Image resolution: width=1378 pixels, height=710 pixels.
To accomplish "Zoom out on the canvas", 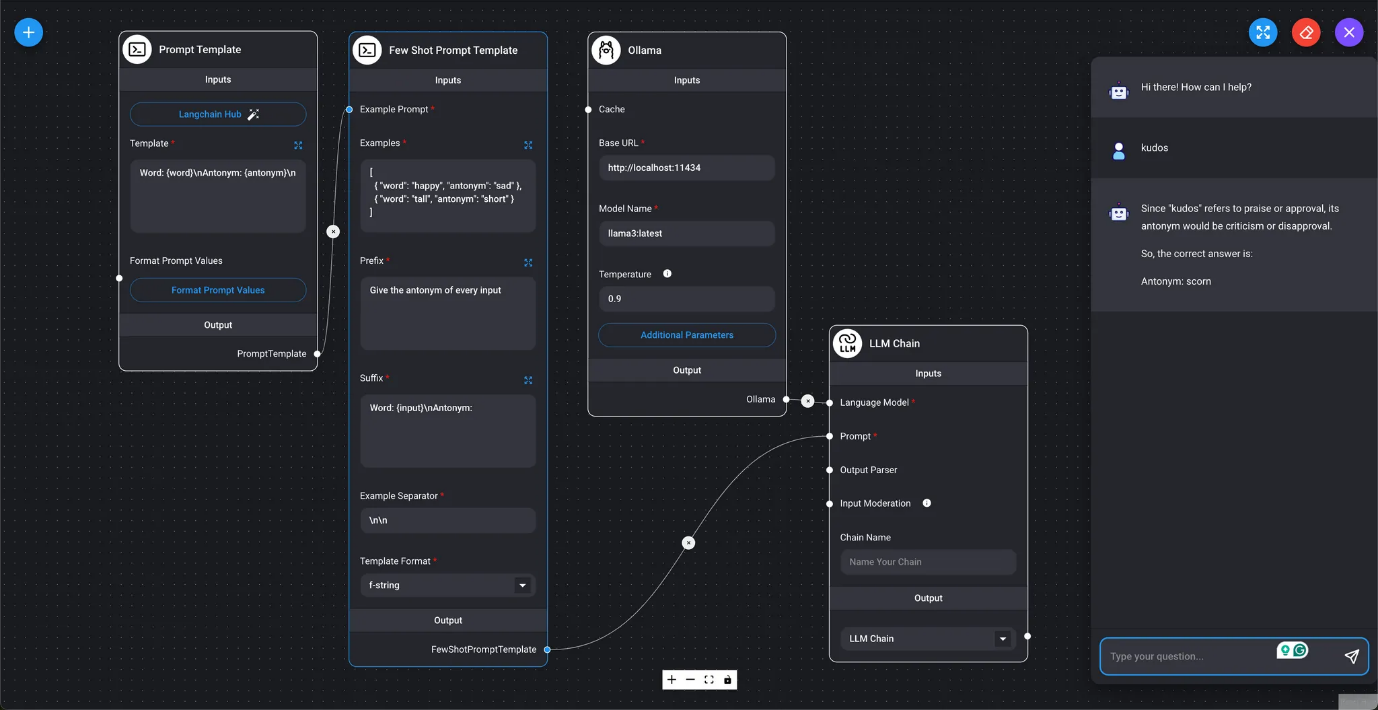I will (x=690, y=680).
